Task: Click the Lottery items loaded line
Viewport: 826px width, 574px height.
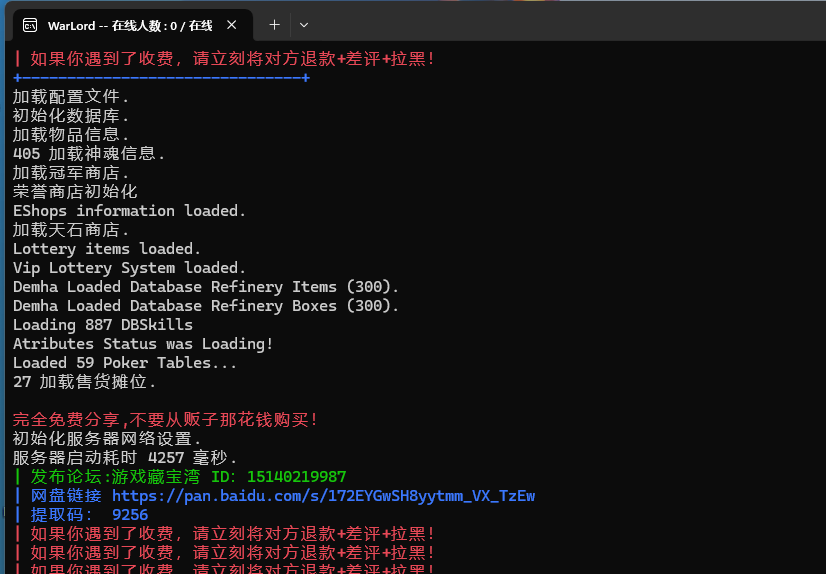Action: [106, 249]
